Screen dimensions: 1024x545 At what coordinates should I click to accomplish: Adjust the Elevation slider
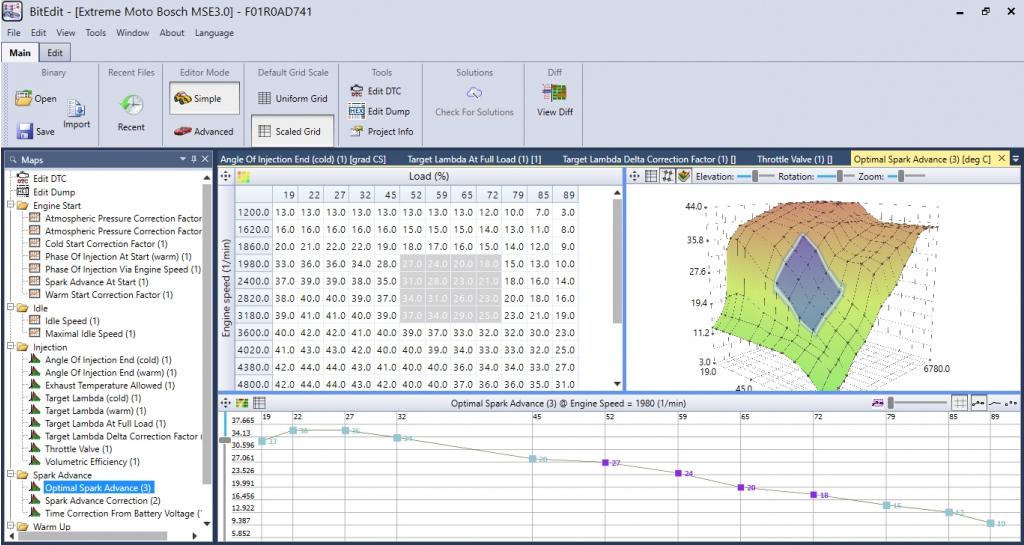coord(755,176)
